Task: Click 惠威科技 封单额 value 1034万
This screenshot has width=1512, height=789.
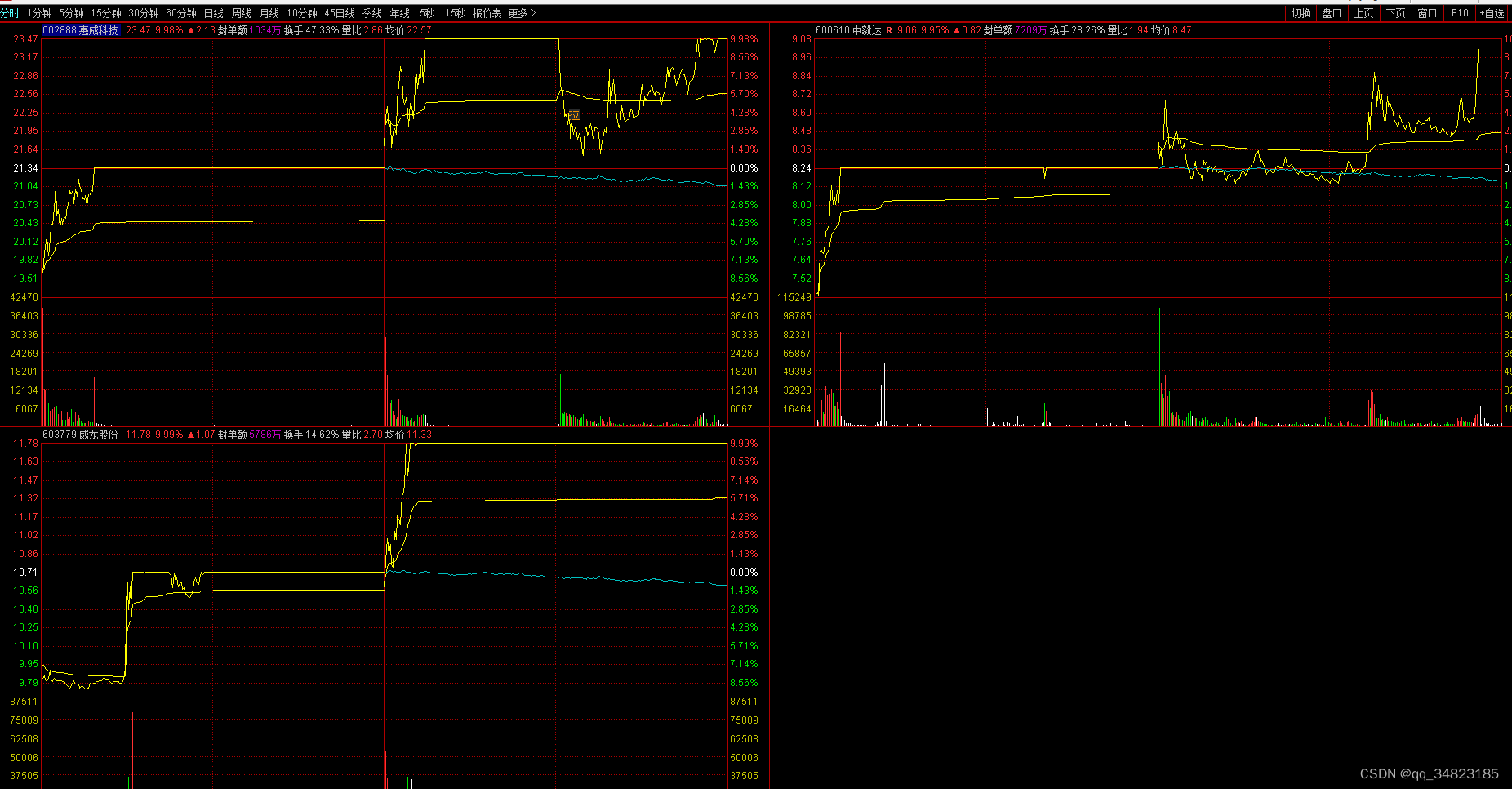Action: click(x=265, y=30)
